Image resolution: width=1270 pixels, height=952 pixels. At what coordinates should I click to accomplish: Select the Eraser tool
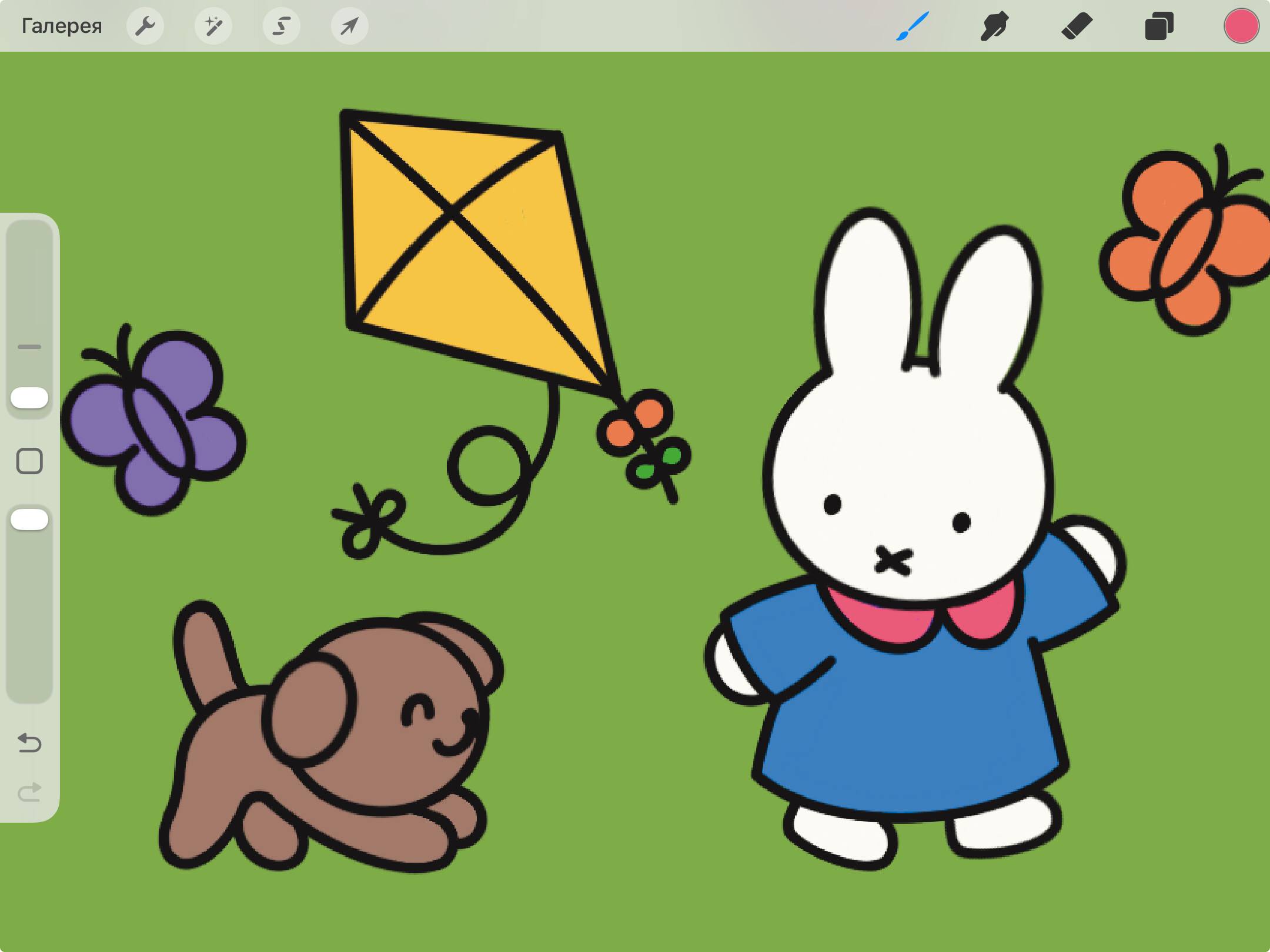pos(1077,26)
